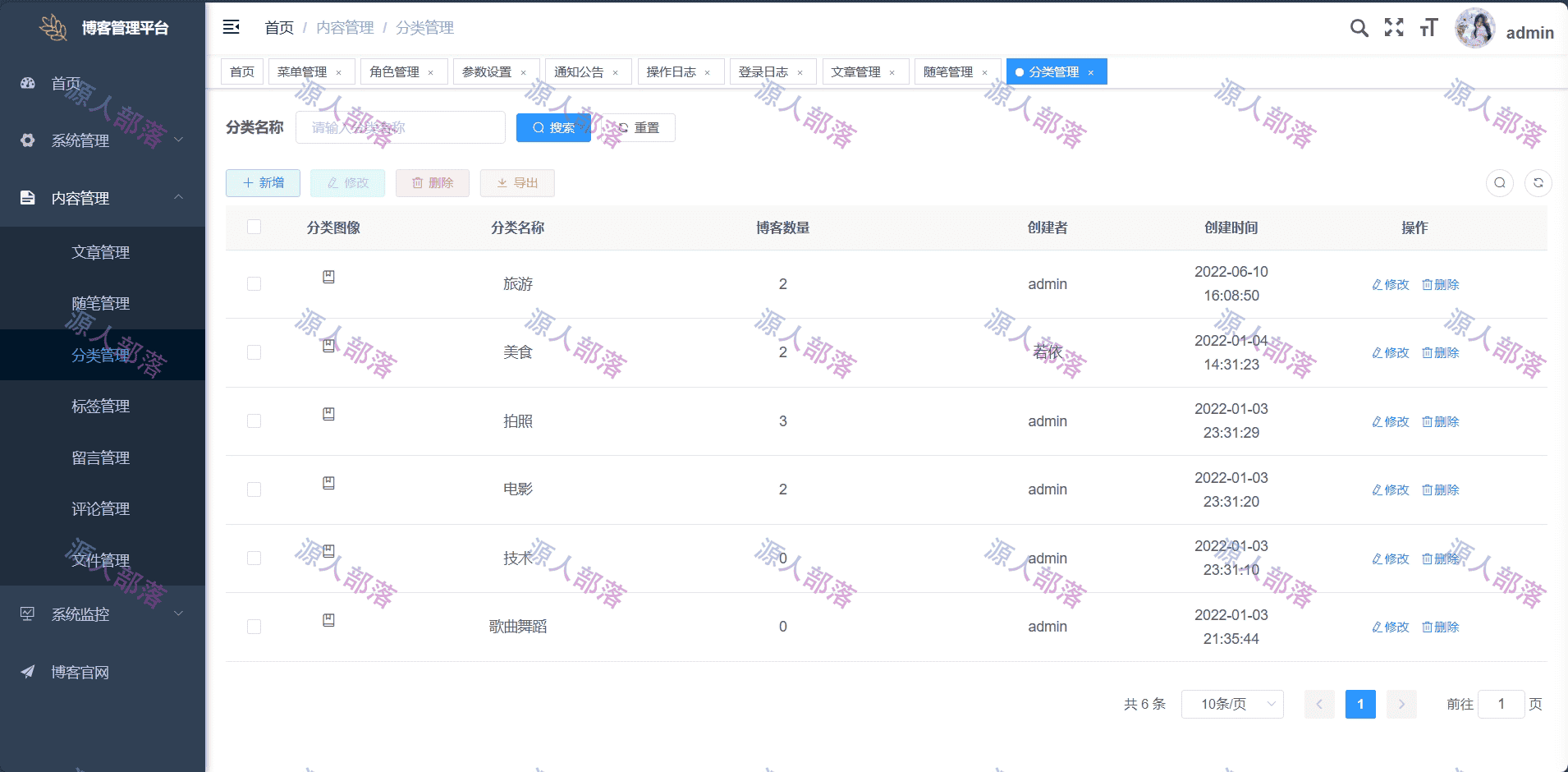
Task: Select page 1 in pagination
Action: click(1360, 704)
